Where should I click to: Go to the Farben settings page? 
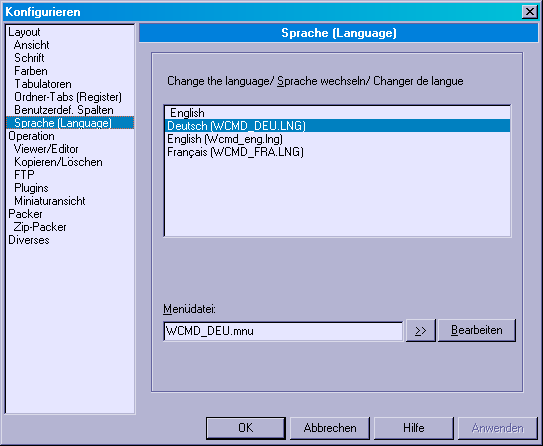31,71
